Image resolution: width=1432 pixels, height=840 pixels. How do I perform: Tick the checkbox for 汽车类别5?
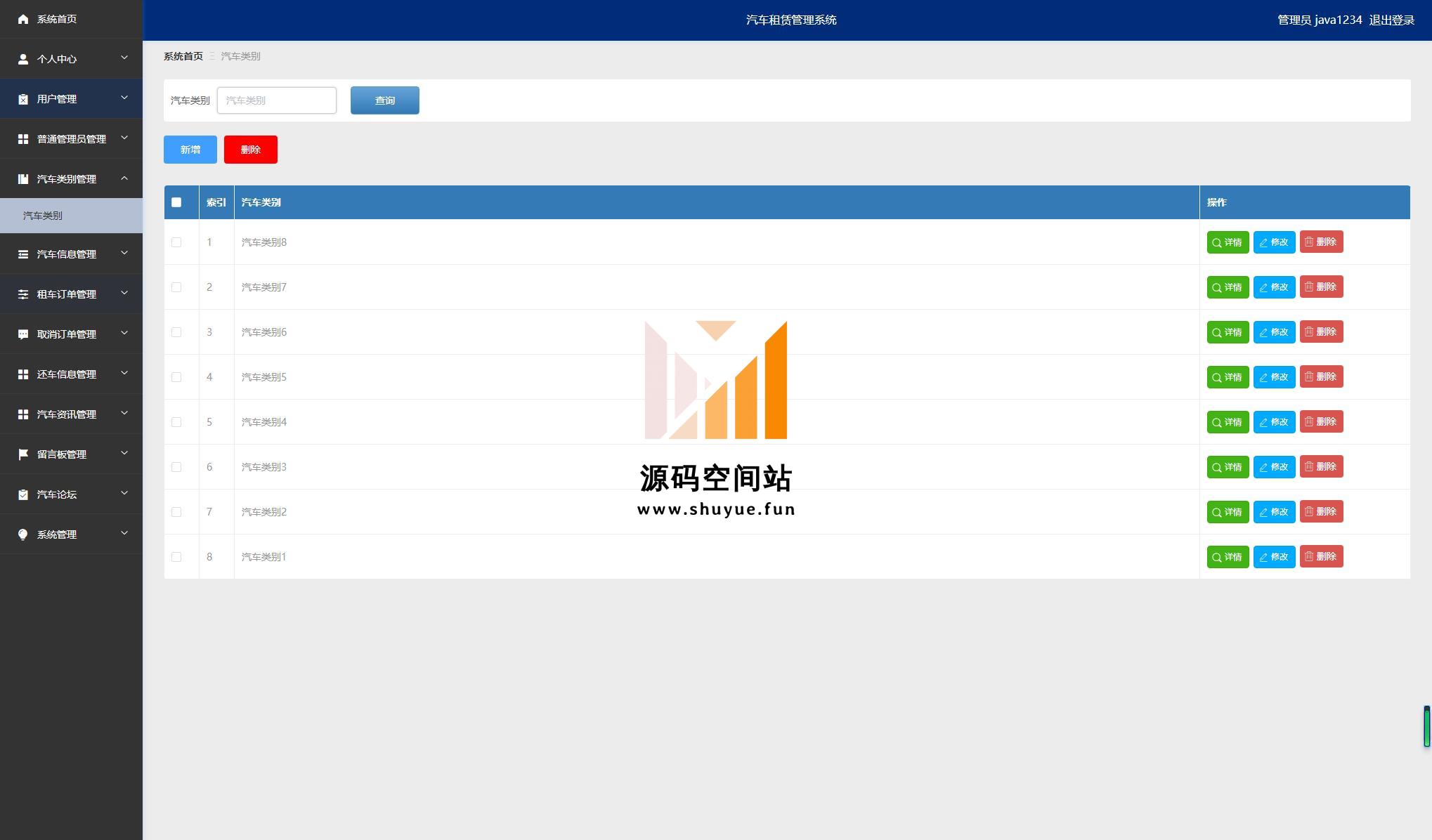click(176, 377)
